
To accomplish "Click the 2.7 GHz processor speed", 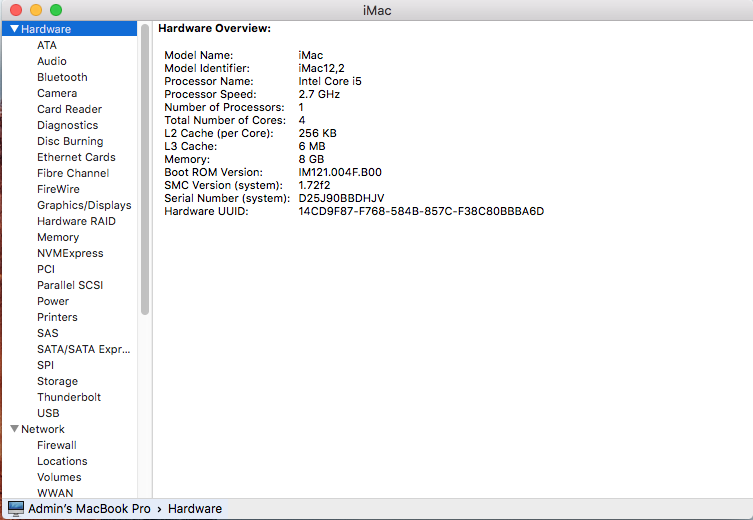I will coord(319,94).
